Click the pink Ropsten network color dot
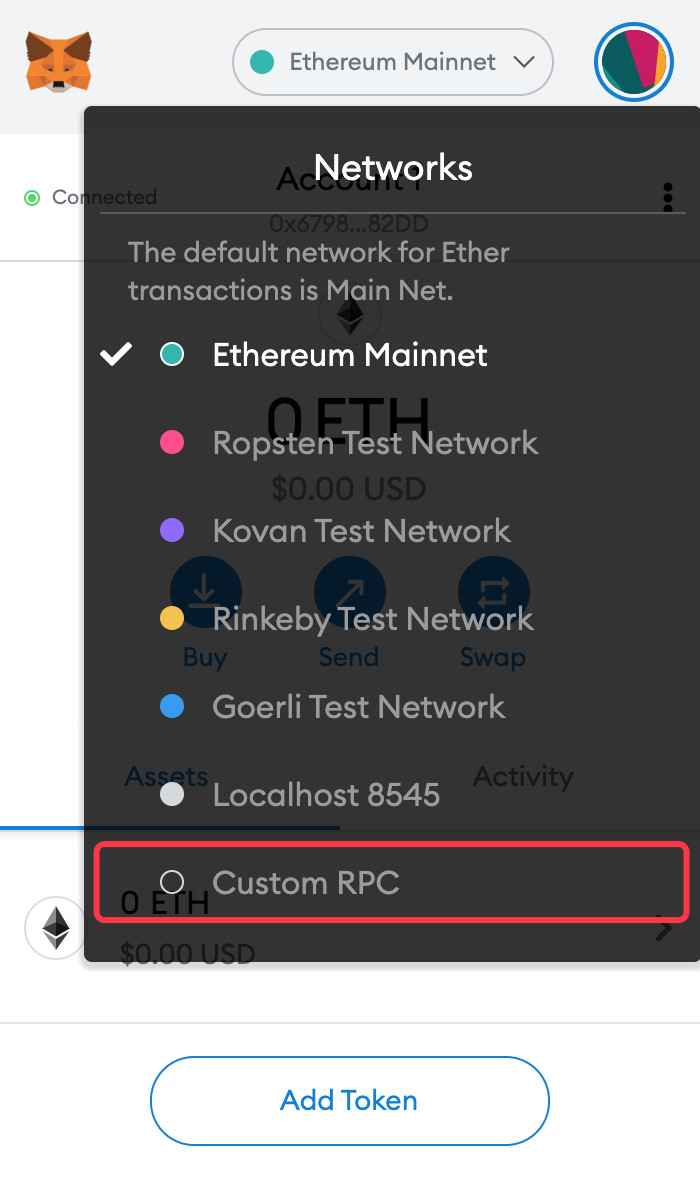Screen dimensions: 700x1180 pos(172,442)
